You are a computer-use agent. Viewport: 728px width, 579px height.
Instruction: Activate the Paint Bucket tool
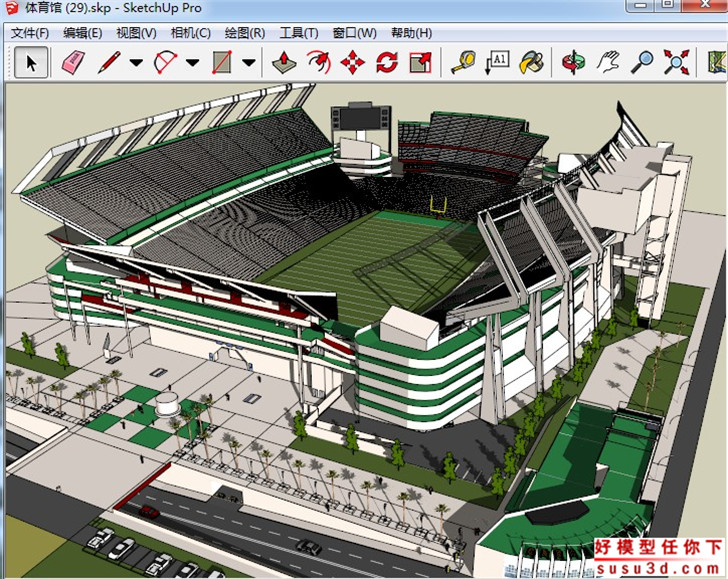[532, 62]
